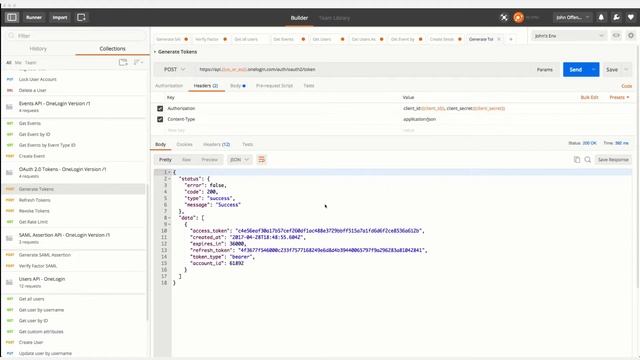Open the request Body tab

(x=238, y=86)
